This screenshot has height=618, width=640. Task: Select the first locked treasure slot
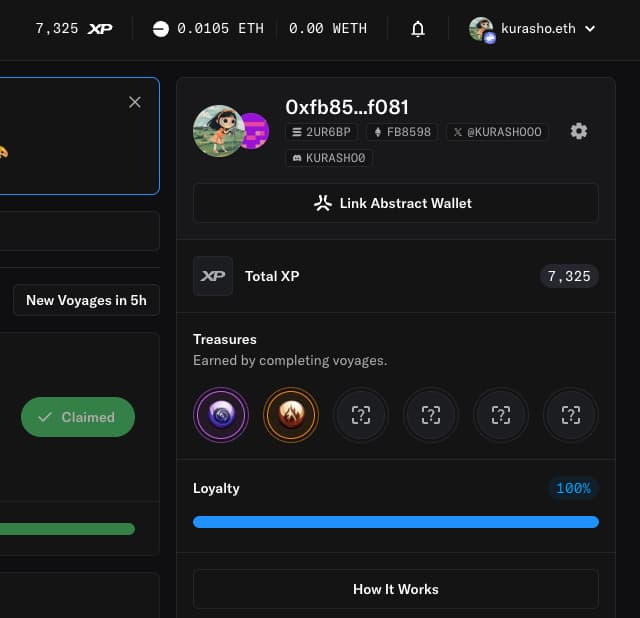[360, 414]
